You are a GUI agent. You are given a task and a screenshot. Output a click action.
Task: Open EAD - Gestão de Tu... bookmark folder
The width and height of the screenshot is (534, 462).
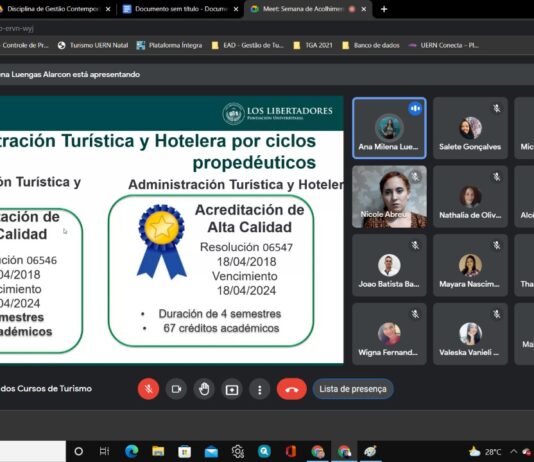(x=248, y=45)
